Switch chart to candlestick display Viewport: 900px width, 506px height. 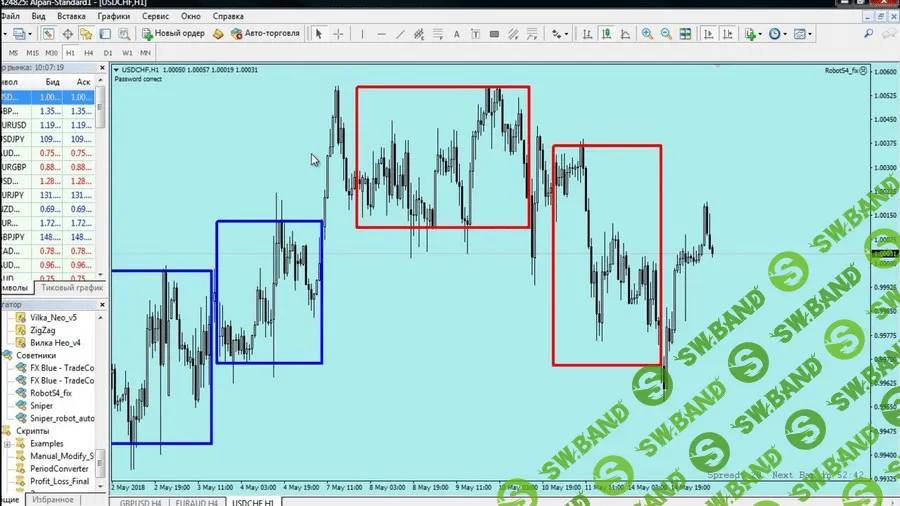click(x=606, y=33)
